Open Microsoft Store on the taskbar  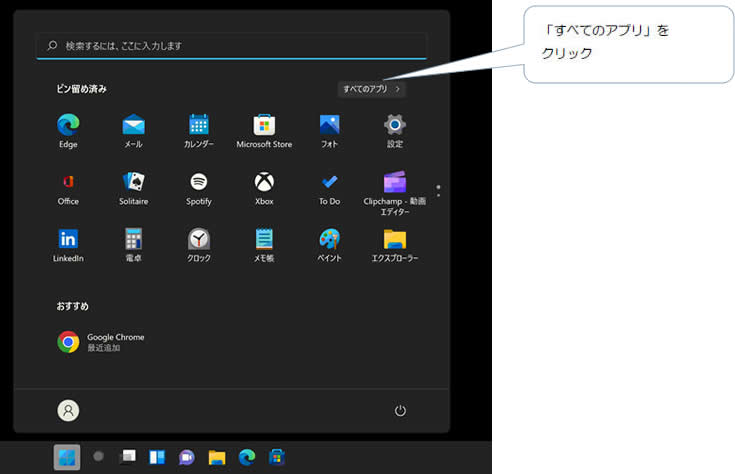coord(277,457)
